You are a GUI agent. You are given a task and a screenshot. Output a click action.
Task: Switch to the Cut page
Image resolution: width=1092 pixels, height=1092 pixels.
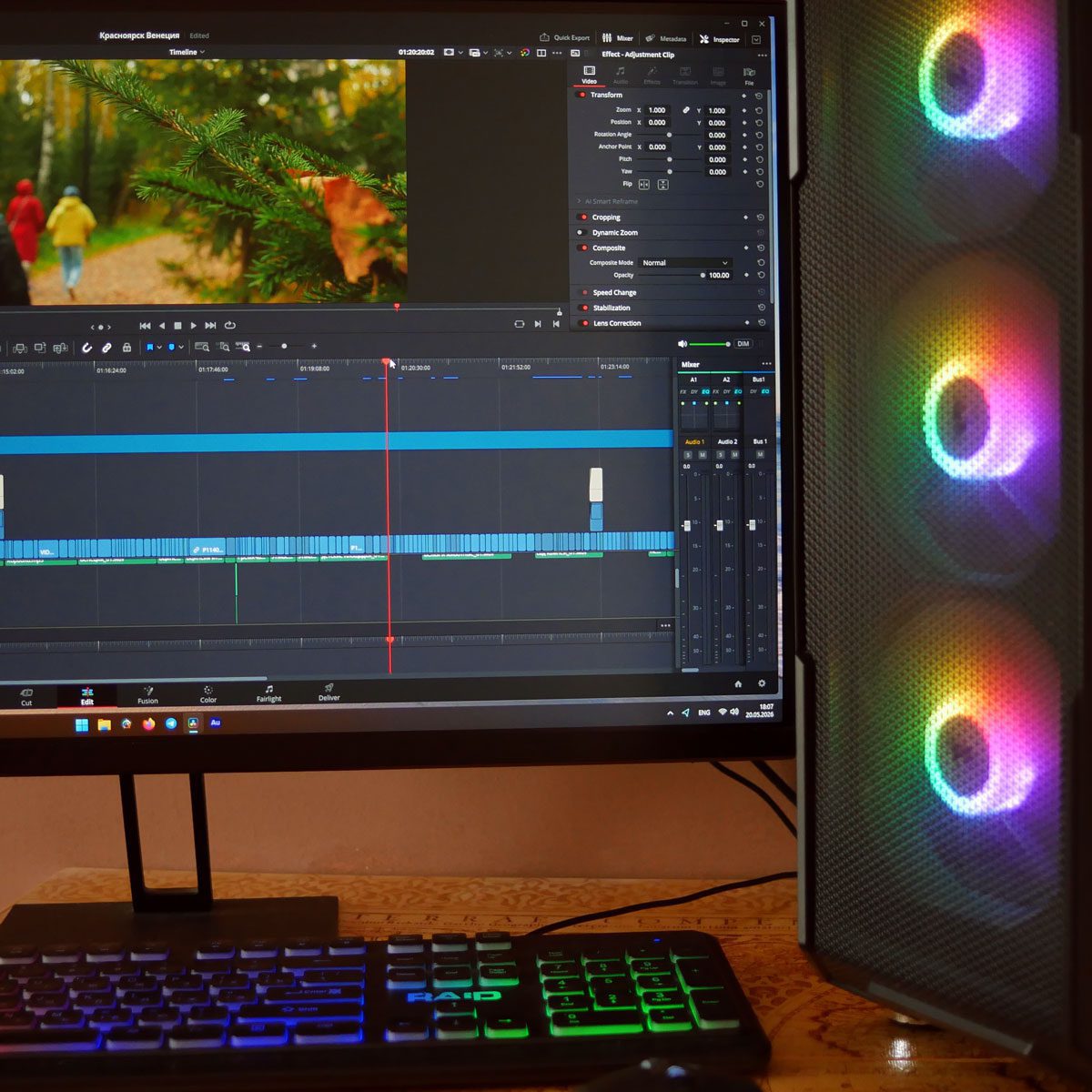[26, 697]
